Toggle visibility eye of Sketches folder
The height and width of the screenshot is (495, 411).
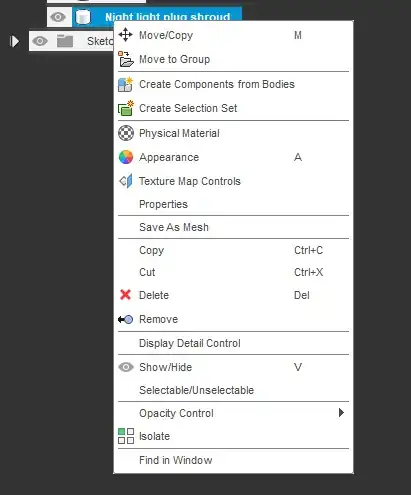[x=40, y=41]
